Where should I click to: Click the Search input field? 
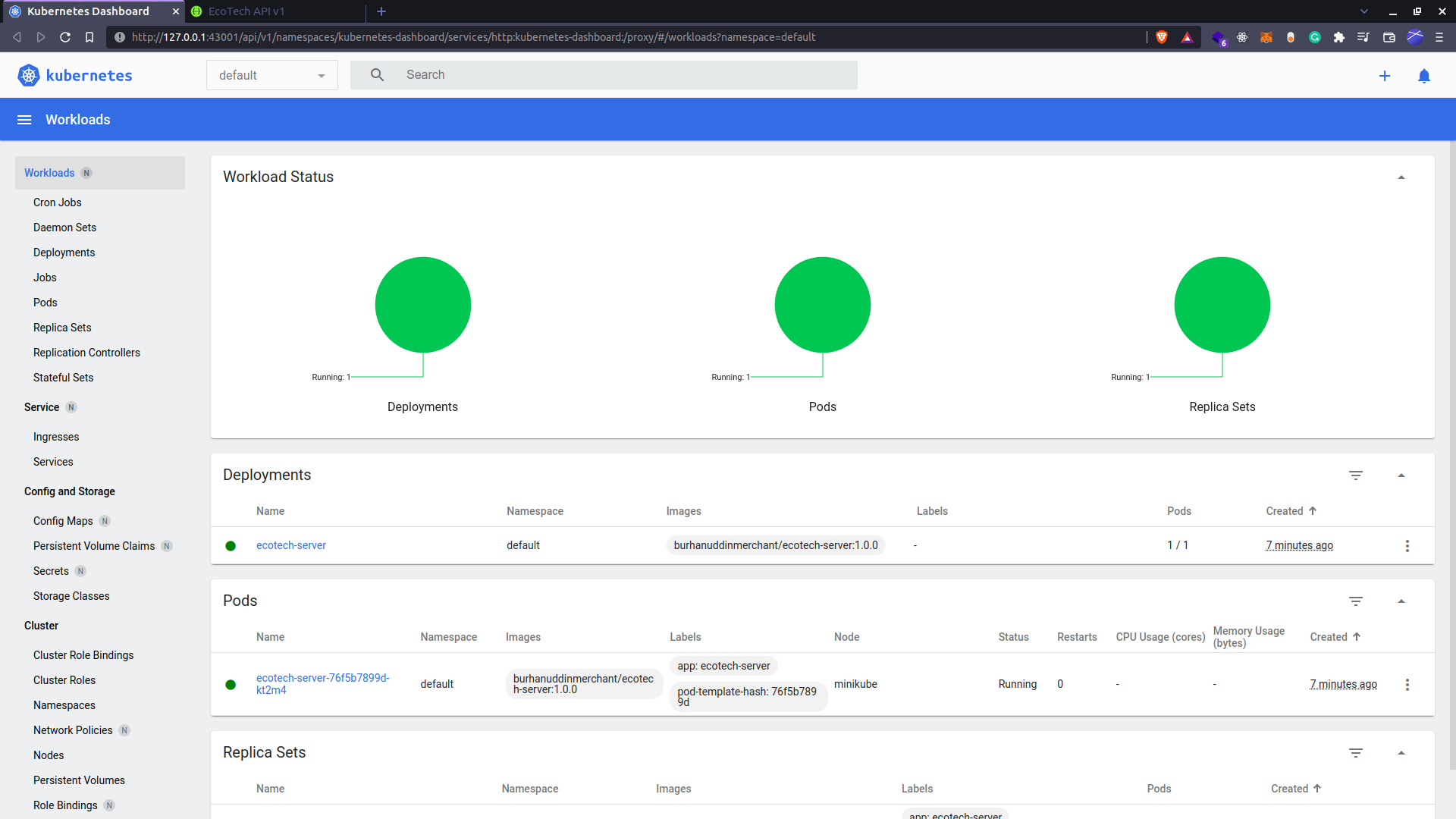pyautogui.click(x=622, y=75)
